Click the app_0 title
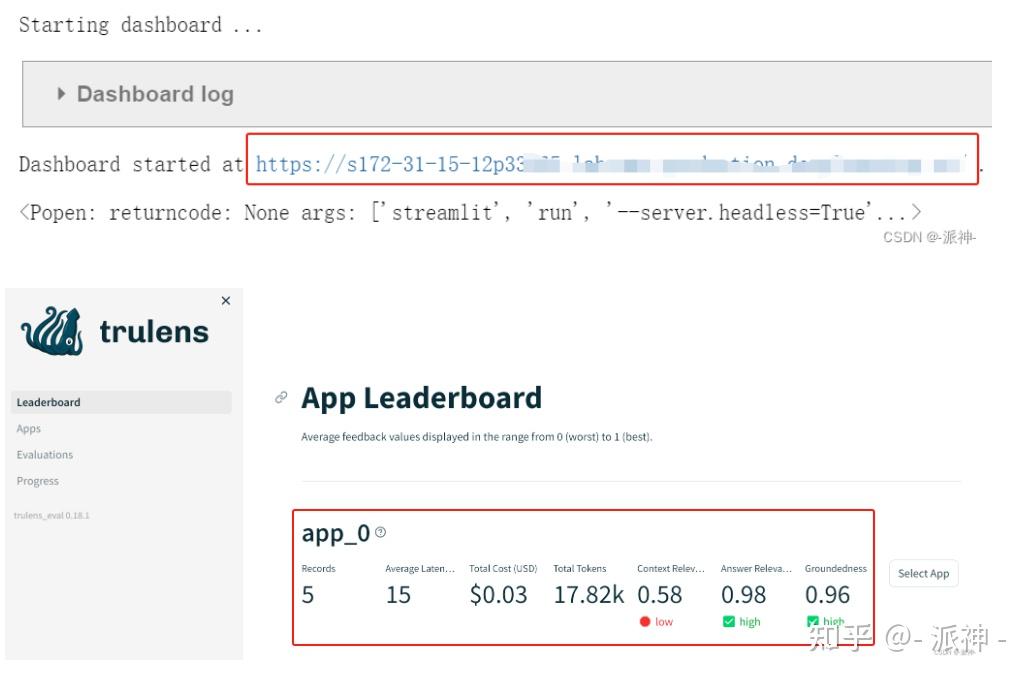 335,534
